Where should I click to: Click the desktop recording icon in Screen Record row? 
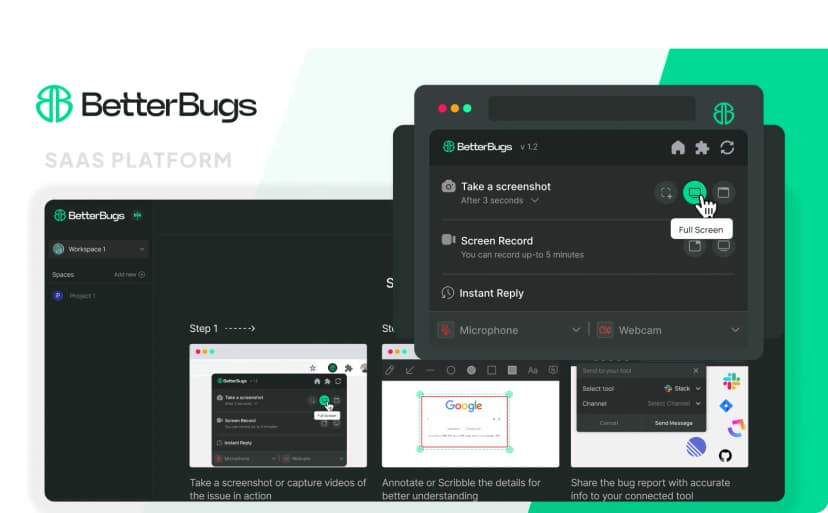tap(723, 246)
